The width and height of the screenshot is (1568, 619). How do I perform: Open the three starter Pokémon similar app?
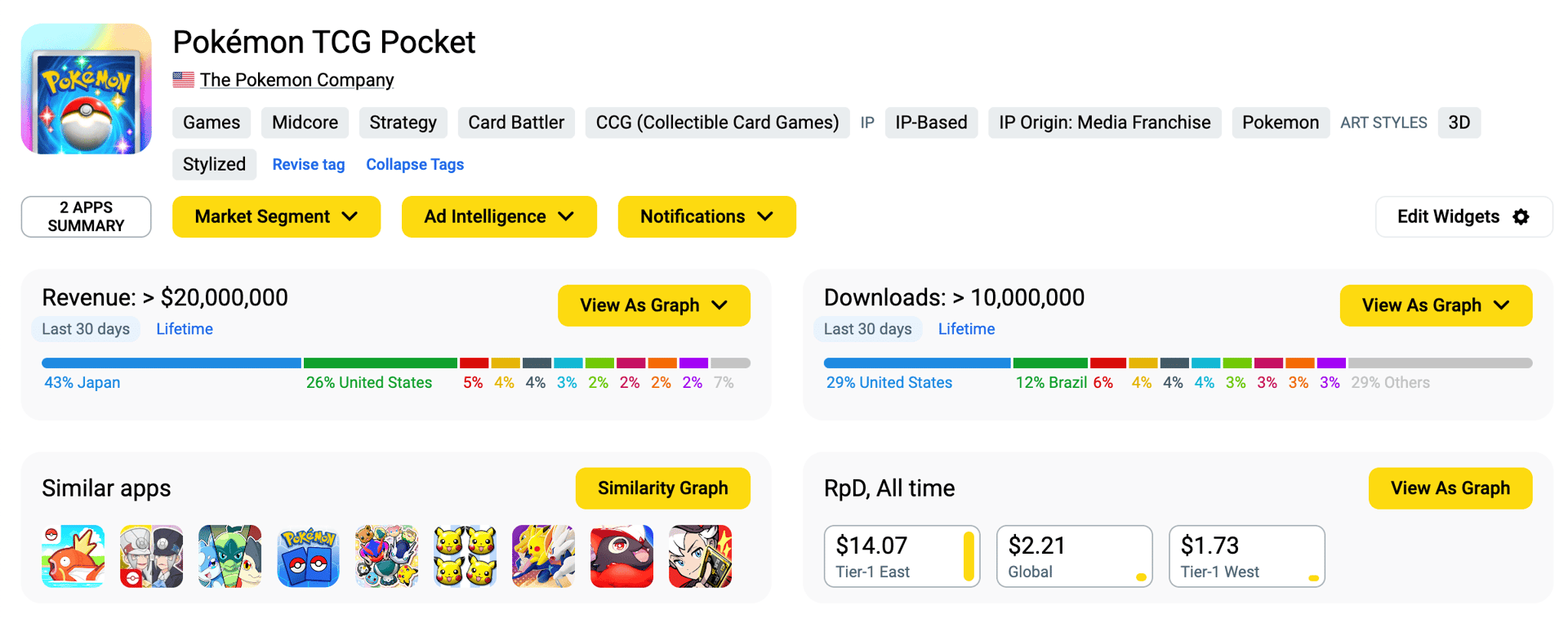(230, 556)
